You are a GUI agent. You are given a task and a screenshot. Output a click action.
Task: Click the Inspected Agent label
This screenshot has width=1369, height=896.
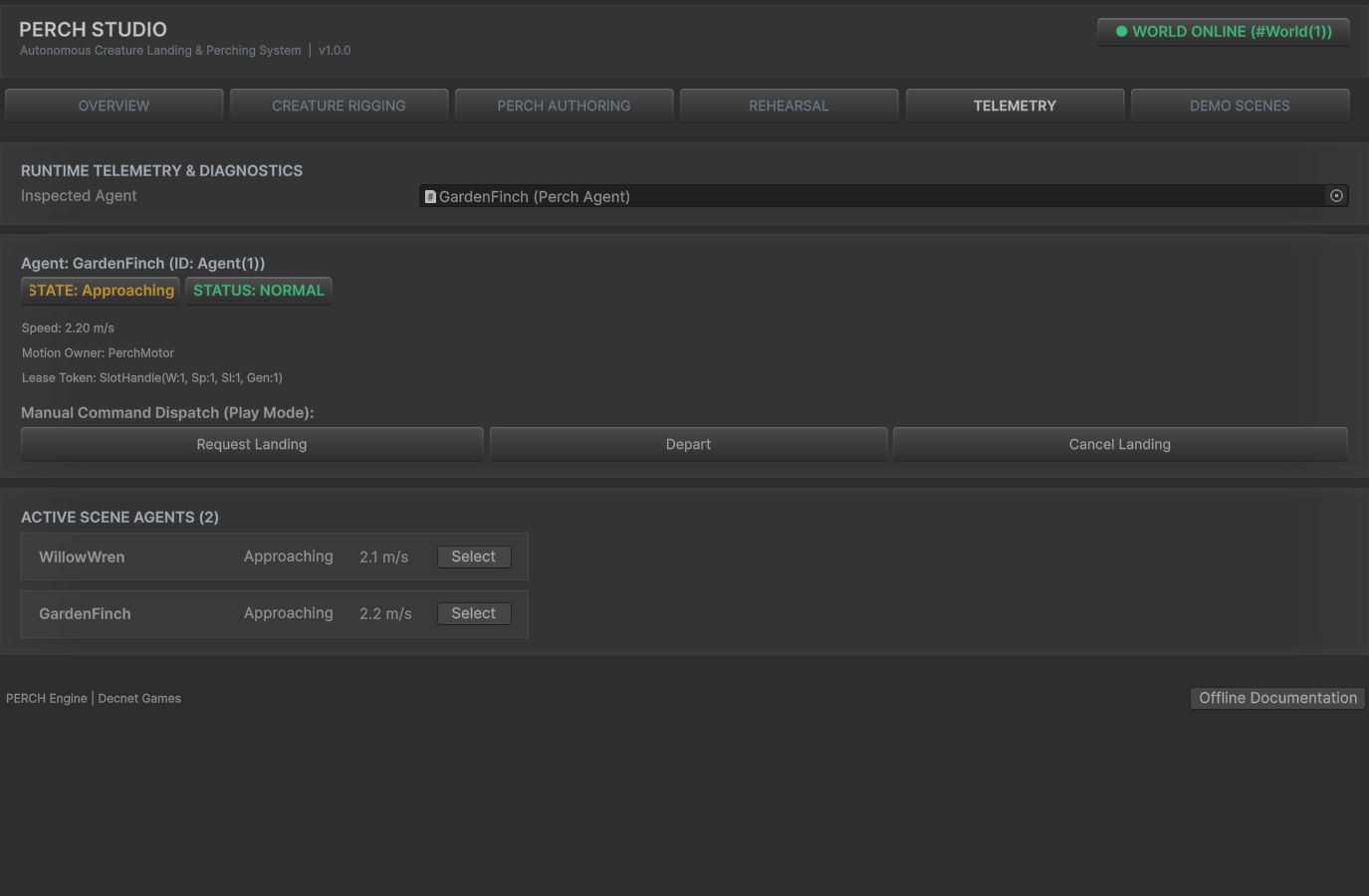pyautogui.click(x=79, y=195)
